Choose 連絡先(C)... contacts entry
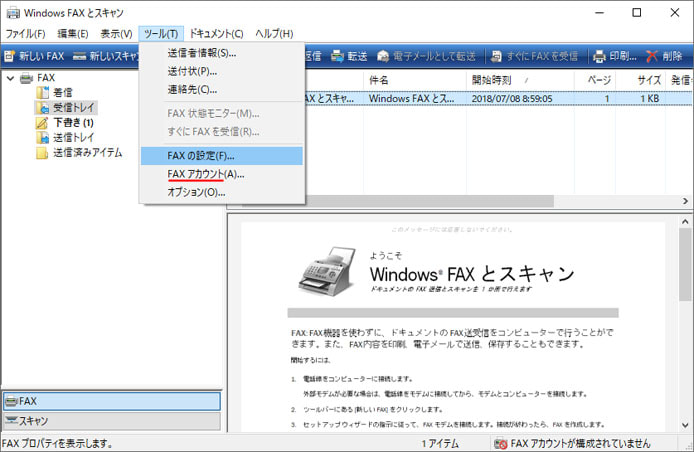 coord(222,90)
